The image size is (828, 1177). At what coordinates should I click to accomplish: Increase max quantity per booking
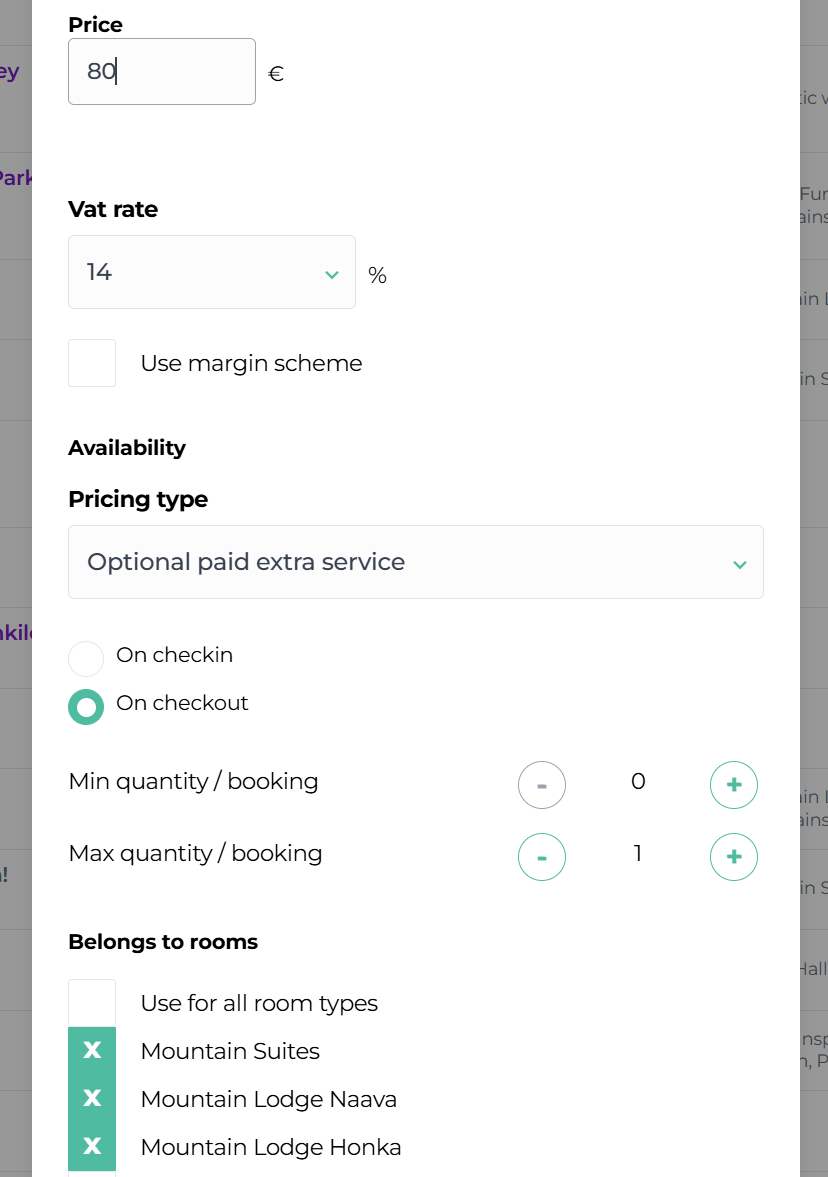(734, 857)
